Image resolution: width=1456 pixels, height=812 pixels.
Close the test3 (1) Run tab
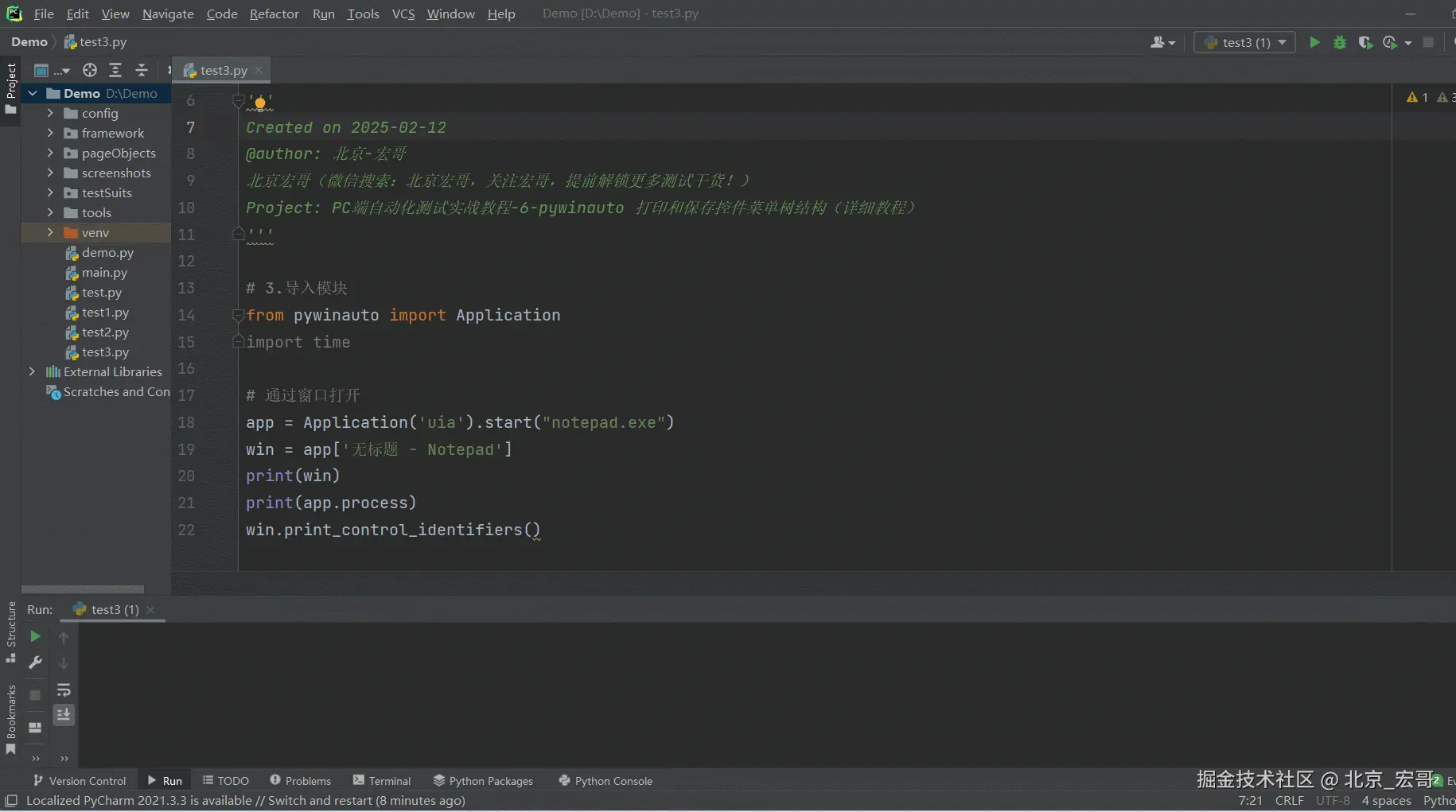point(150,609)
